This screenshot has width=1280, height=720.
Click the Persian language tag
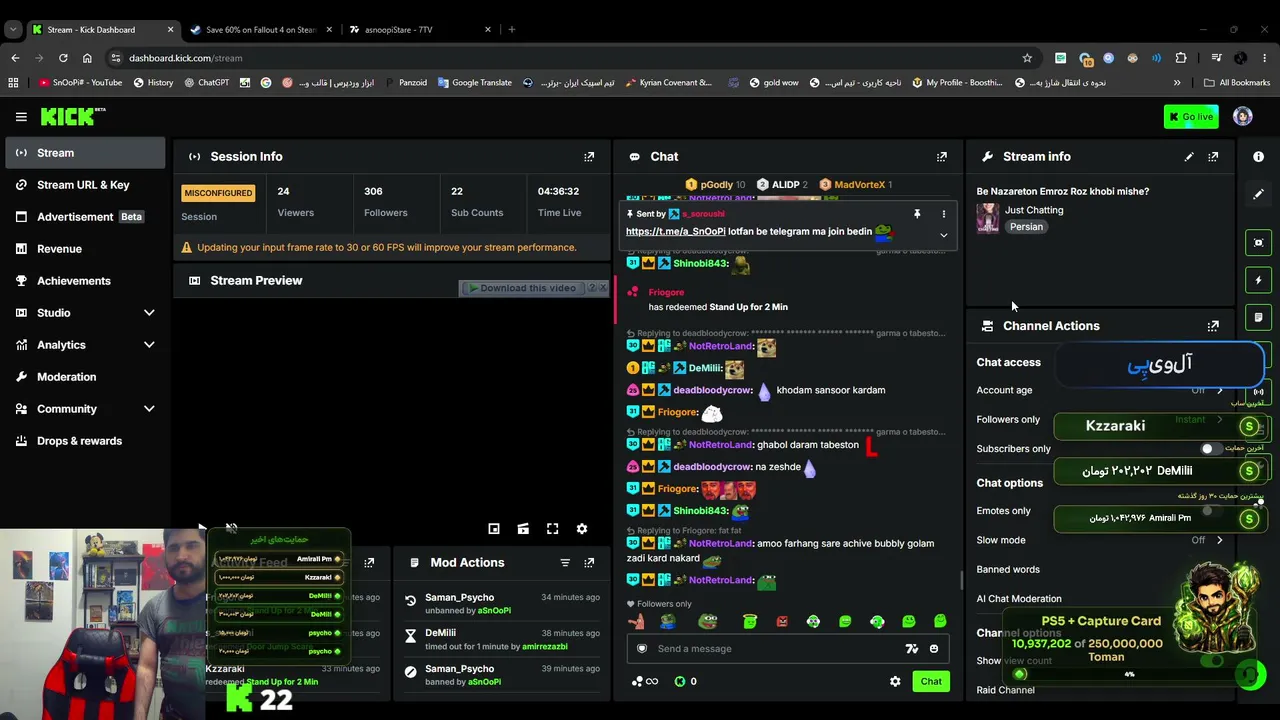pos(1026,227)
